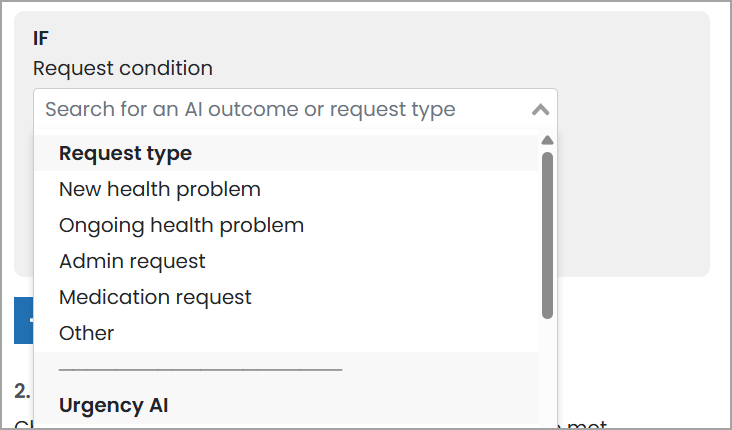Click the separator line under Other
The width and height of the screenshot is (732, 430).
(x=200, y=369)
